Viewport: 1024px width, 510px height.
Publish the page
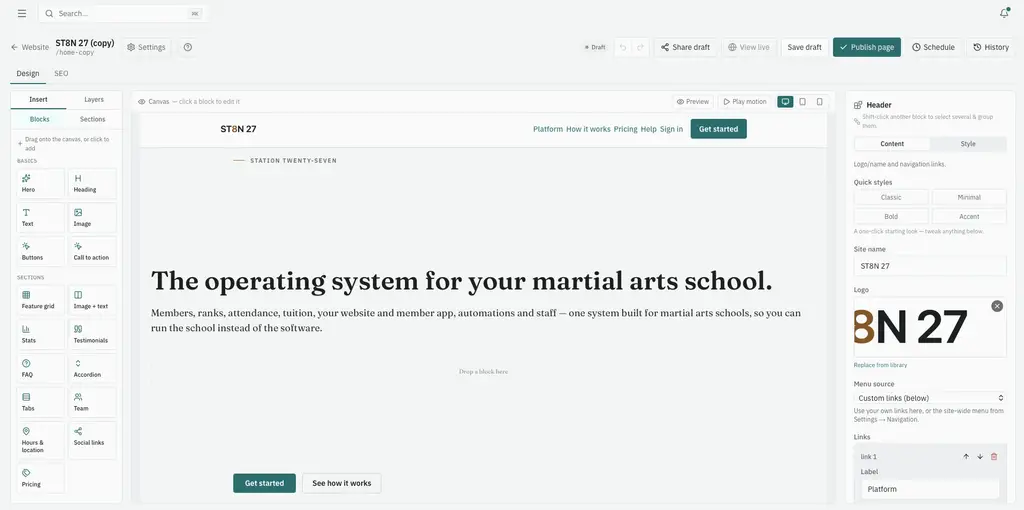[x=867, y=47]
